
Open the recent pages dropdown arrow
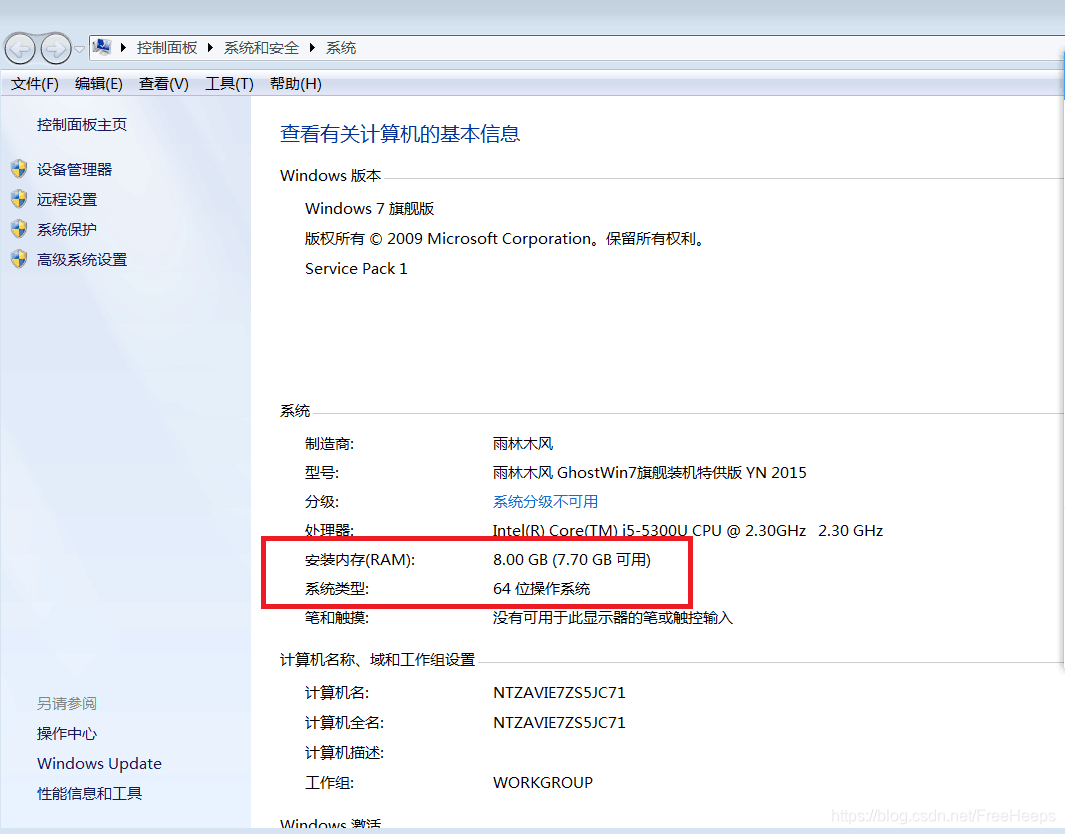coord(79,49)
